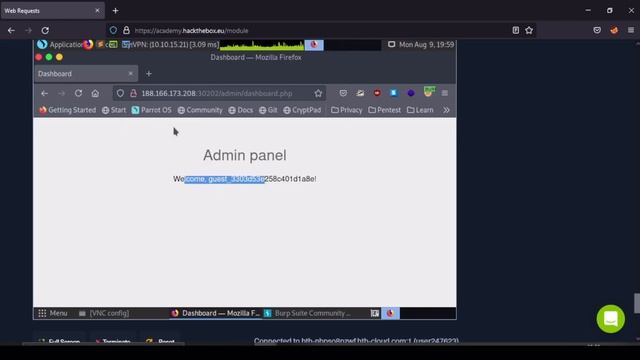Open the Docs bookmark
This screenshot has height=360, width=640.
241,110
